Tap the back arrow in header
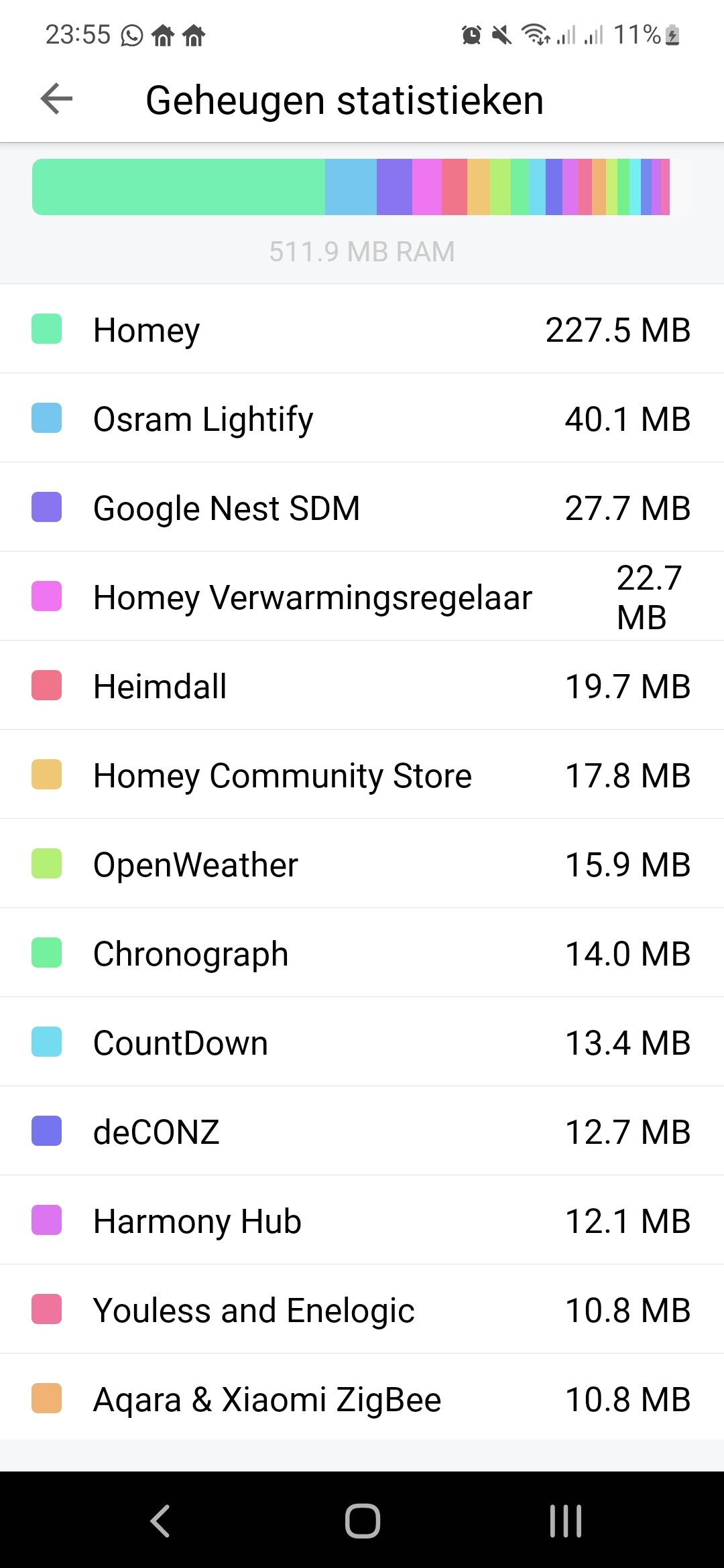Image resolution: width=724 pixels, height=1568 pixels. pos(56,100)
